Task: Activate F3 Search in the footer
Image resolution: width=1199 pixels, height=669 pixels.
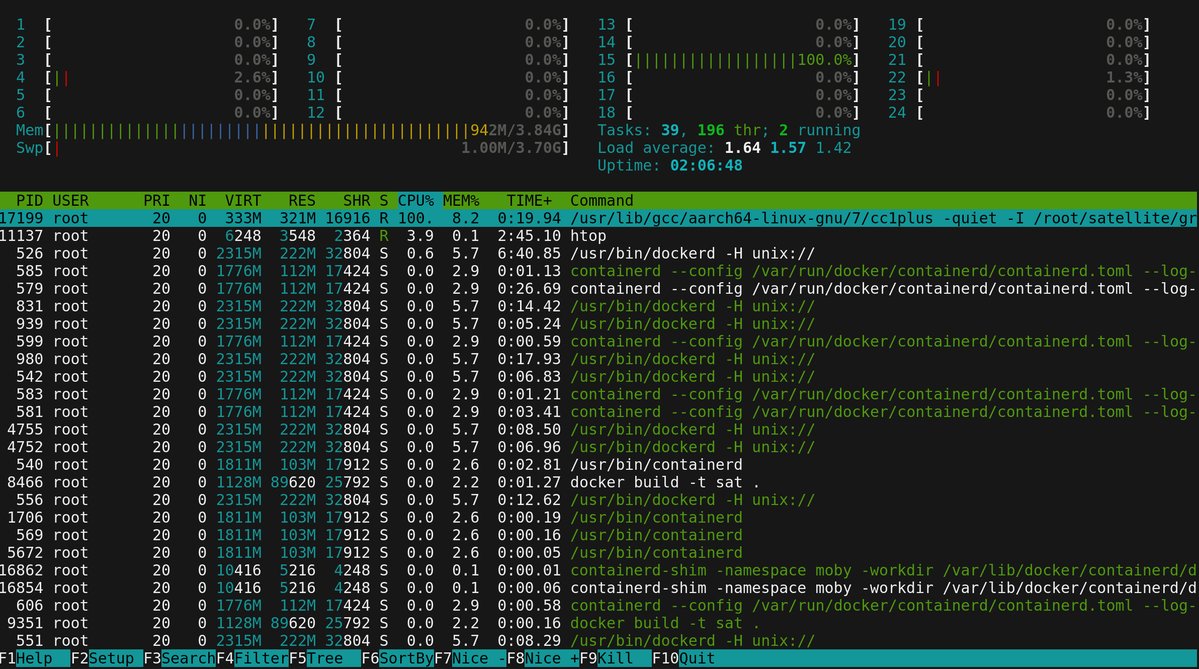Action: [180, 658]
